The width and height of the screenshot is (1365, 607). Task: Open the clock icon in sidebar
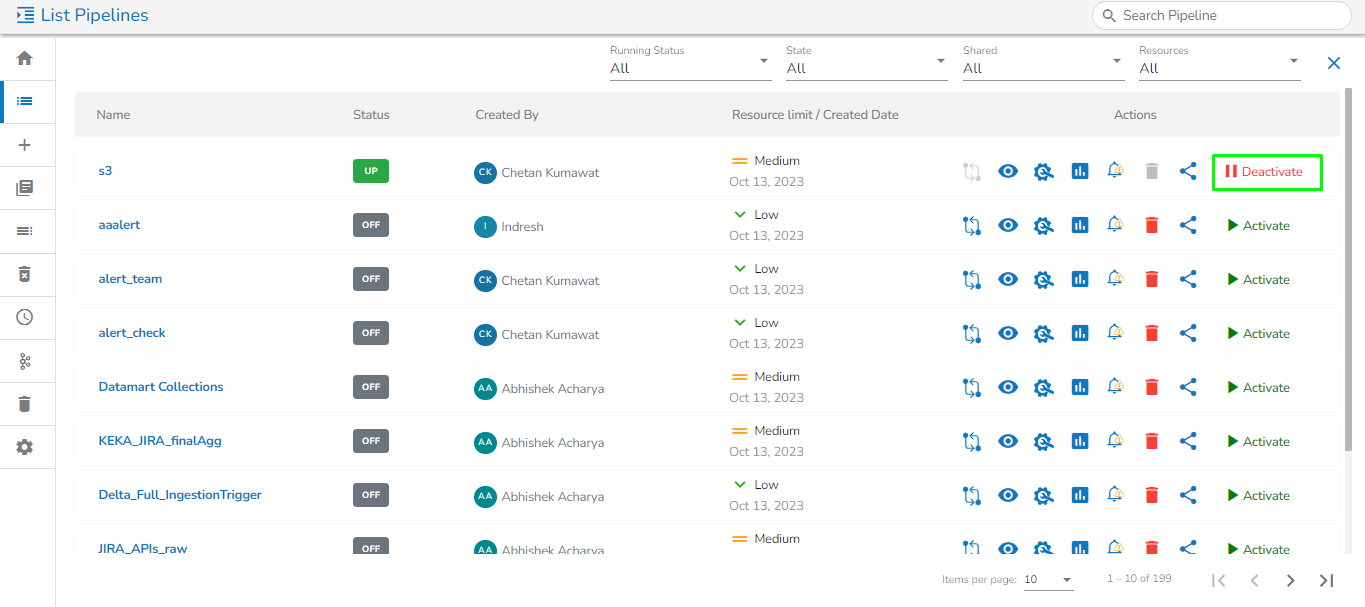pos(25,317)
